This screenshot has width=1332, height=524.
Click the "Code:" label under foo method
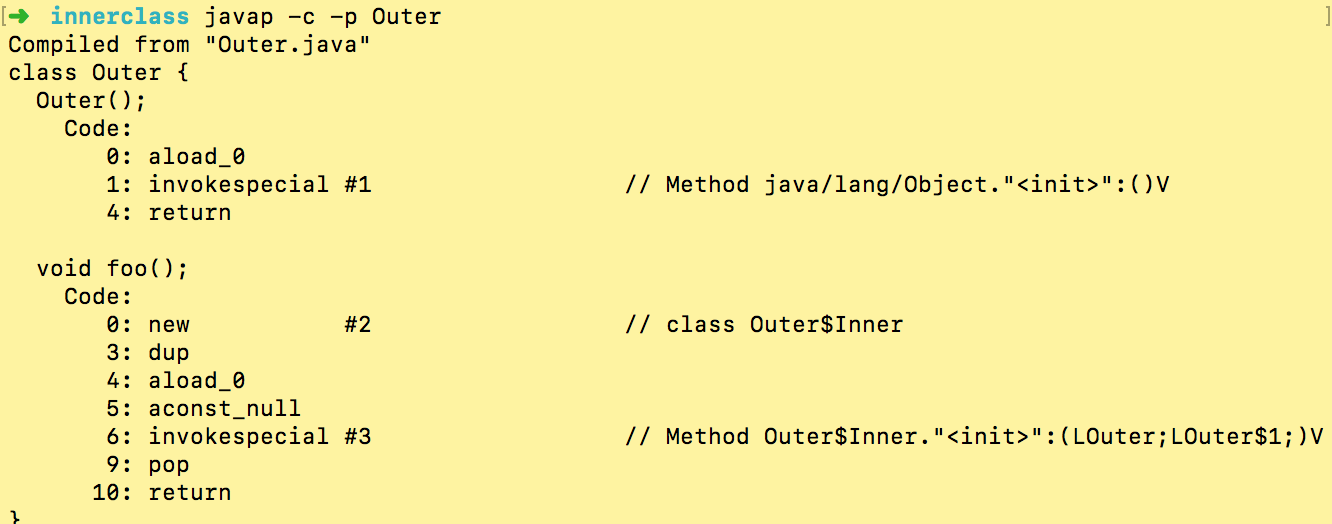click(98, 296)
